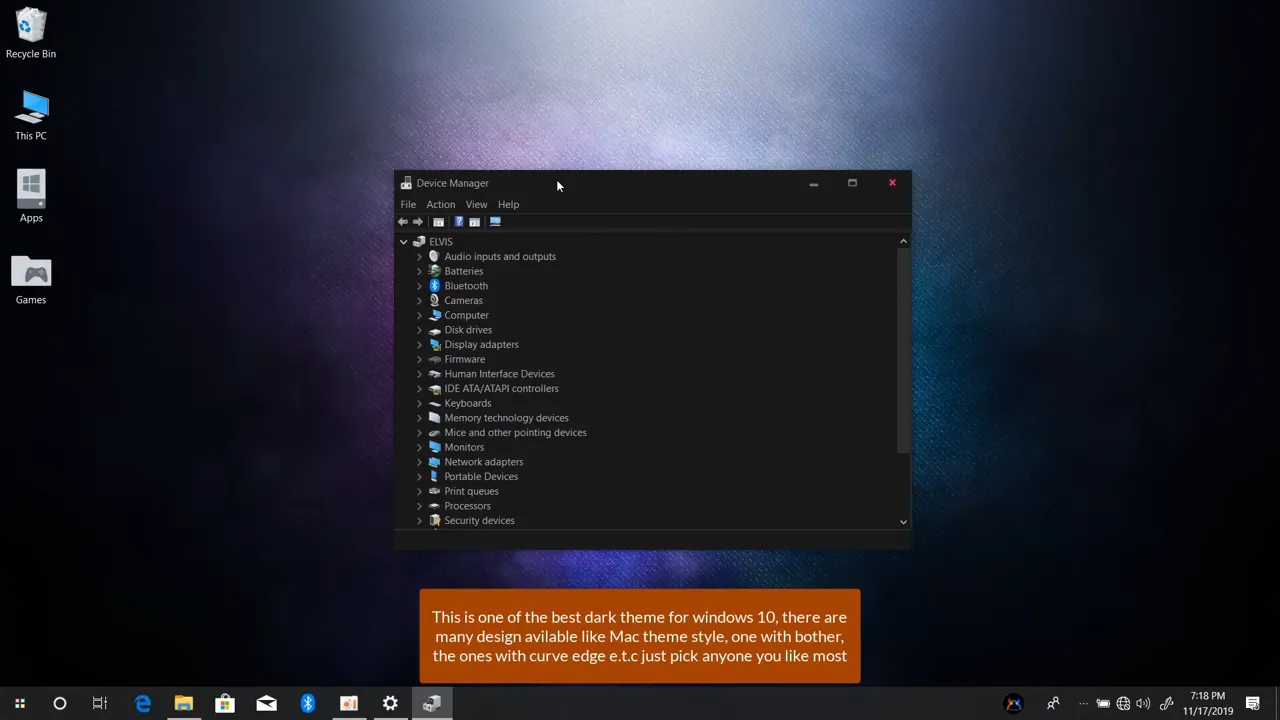Open the Help menu
Image resolution: width=1280 pixels, height=720 pixels.
pos(508,204)
